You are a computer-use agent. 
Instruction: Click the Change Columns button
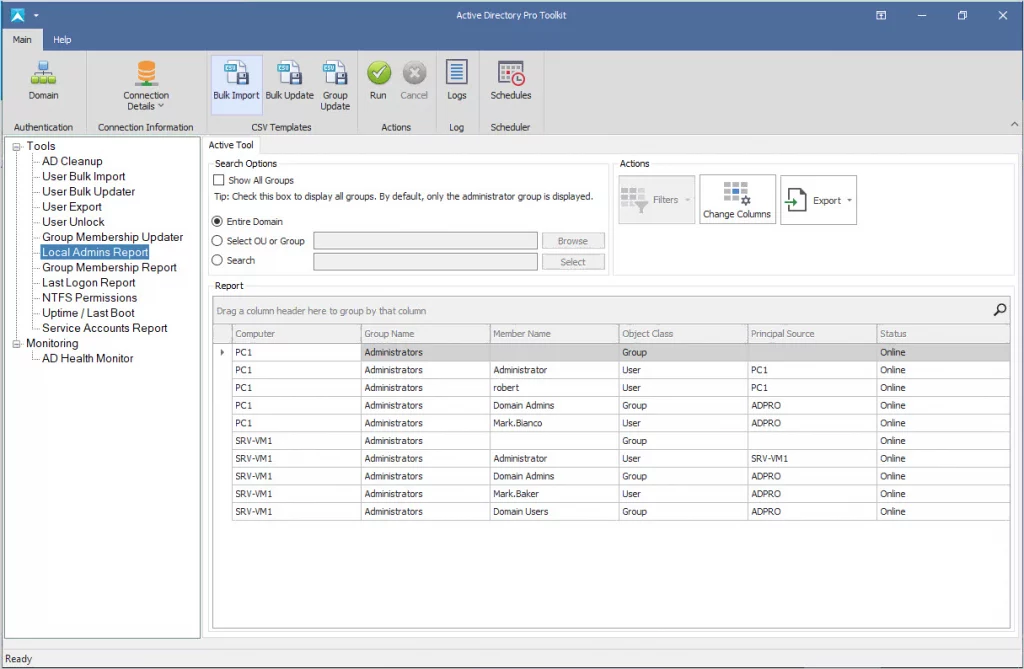pyautogui.click(x=737, y=199)
